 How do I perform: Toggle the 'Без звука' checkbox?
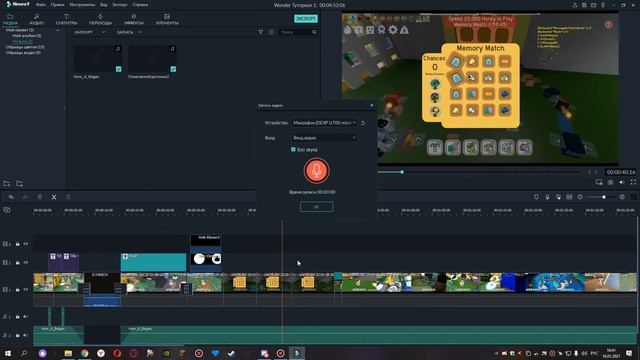pos(293,149)
